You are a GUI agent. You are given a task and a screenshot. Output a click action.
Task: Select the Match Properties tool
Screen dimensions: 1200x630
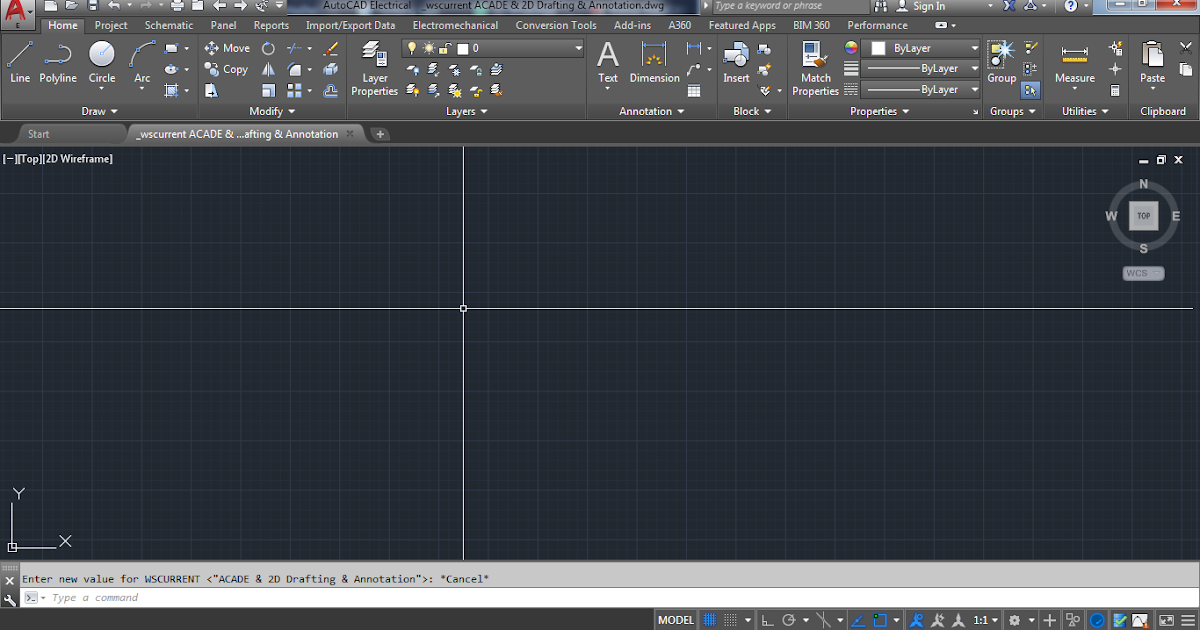pyautogui.click(x=815, y=62)
